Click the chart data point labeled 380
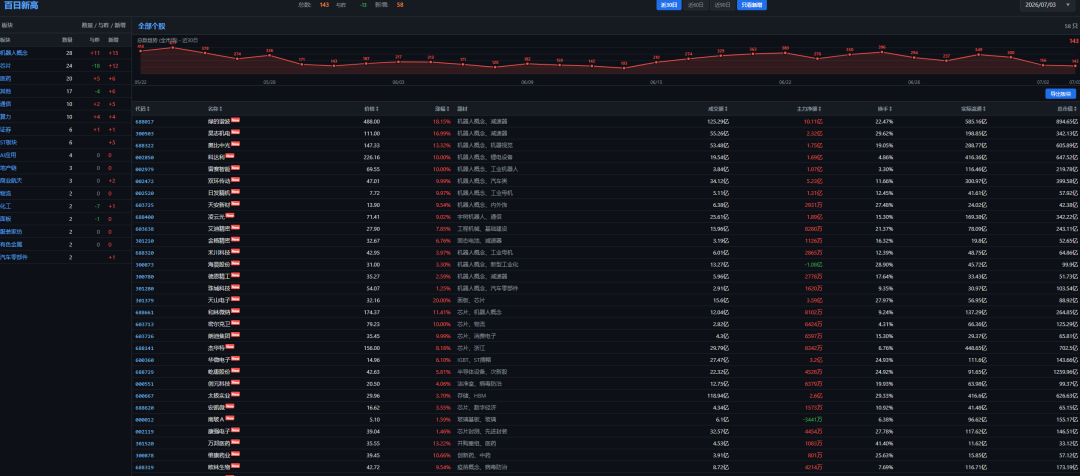 pyautogui.click(x=785, y=52)
